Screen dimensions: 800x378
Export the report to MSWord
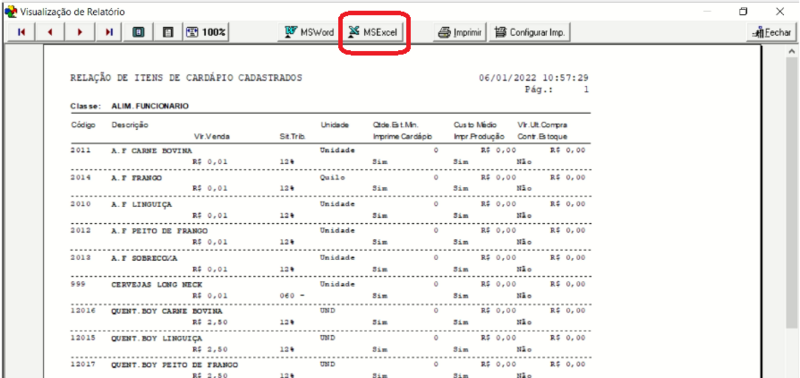pyautogui.click(x=310, y=32)
